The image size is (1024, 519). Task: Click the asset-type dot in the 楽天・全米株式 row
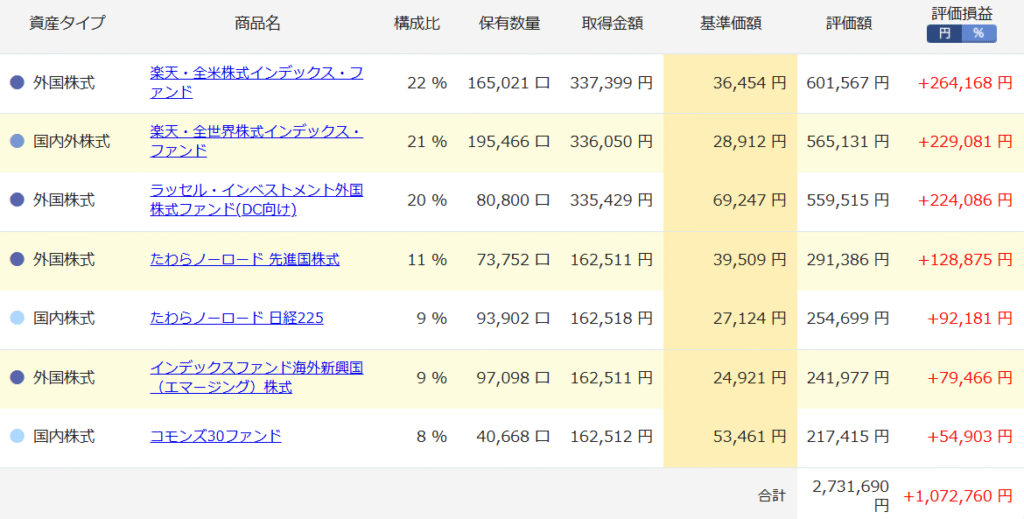(x=16, y=83)
